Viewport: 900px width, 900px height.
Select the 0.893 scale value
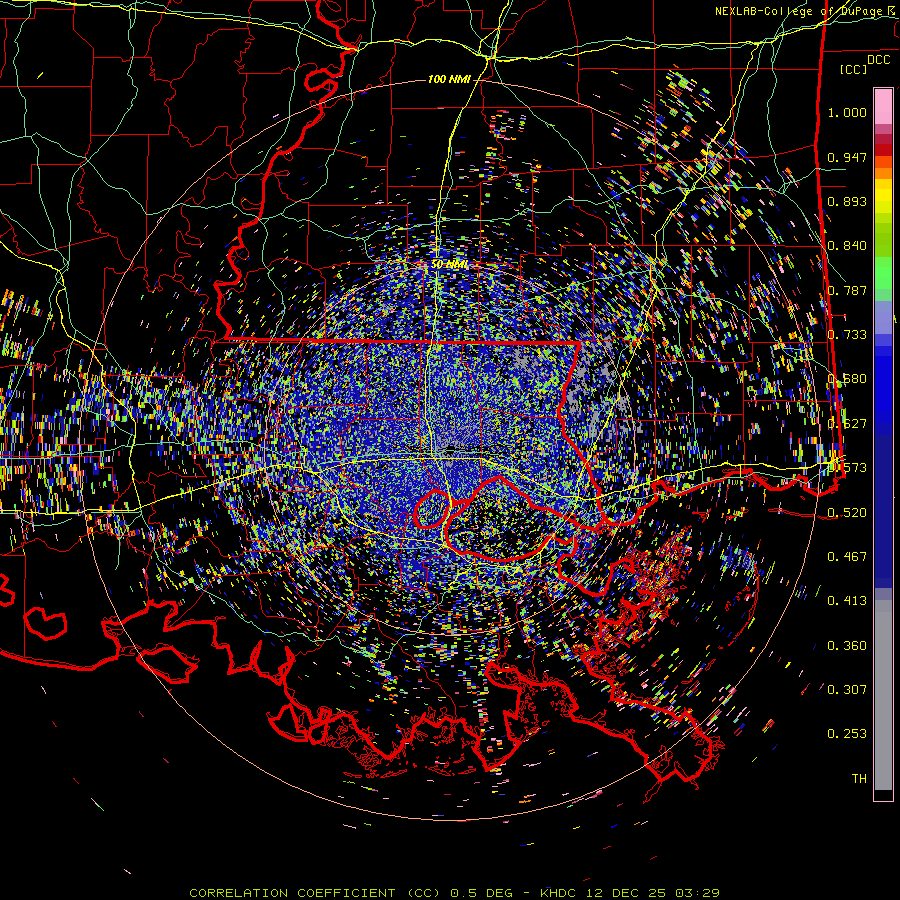tap(847, 201)
